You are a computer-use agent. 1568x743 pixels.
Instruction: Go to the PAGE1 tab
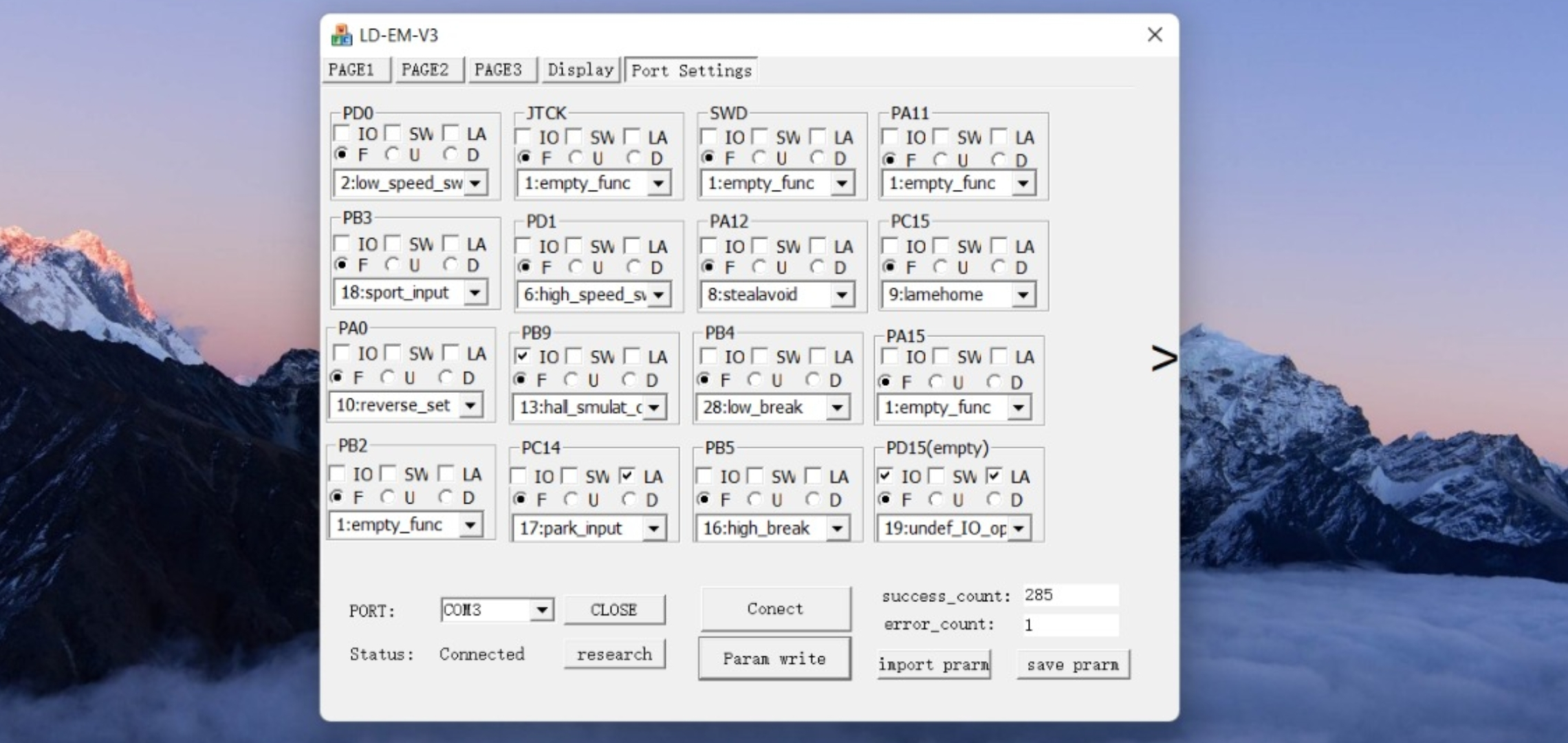tap(351, 70)
